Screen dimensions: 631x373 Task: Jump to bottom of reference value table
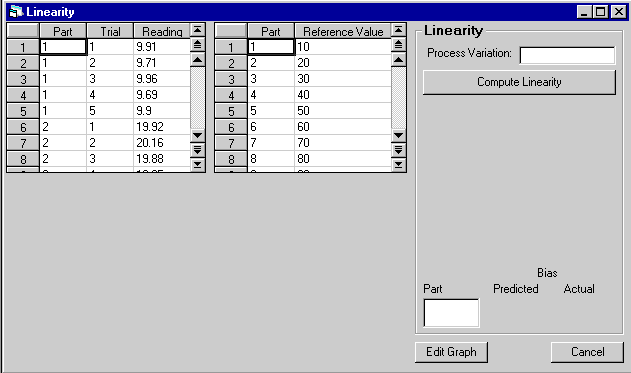[398, 164]
